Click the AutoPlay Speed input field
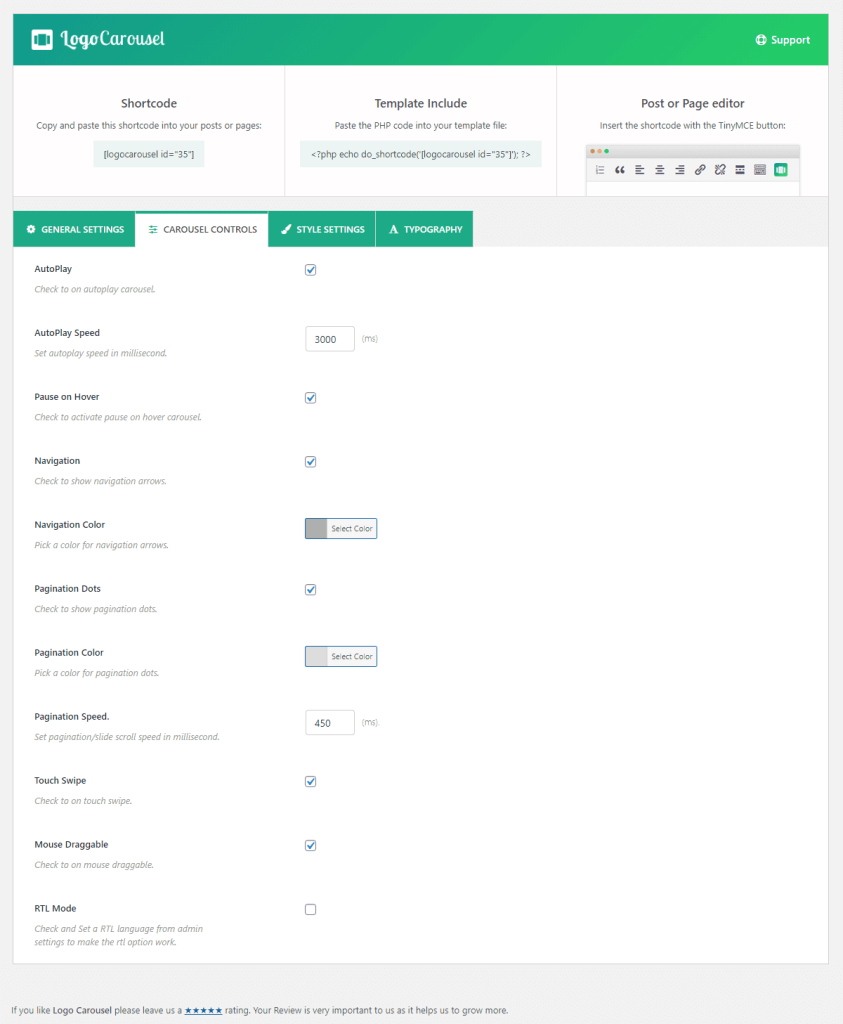The height and width of the screenshot is (1024, 843). point(330,338)
